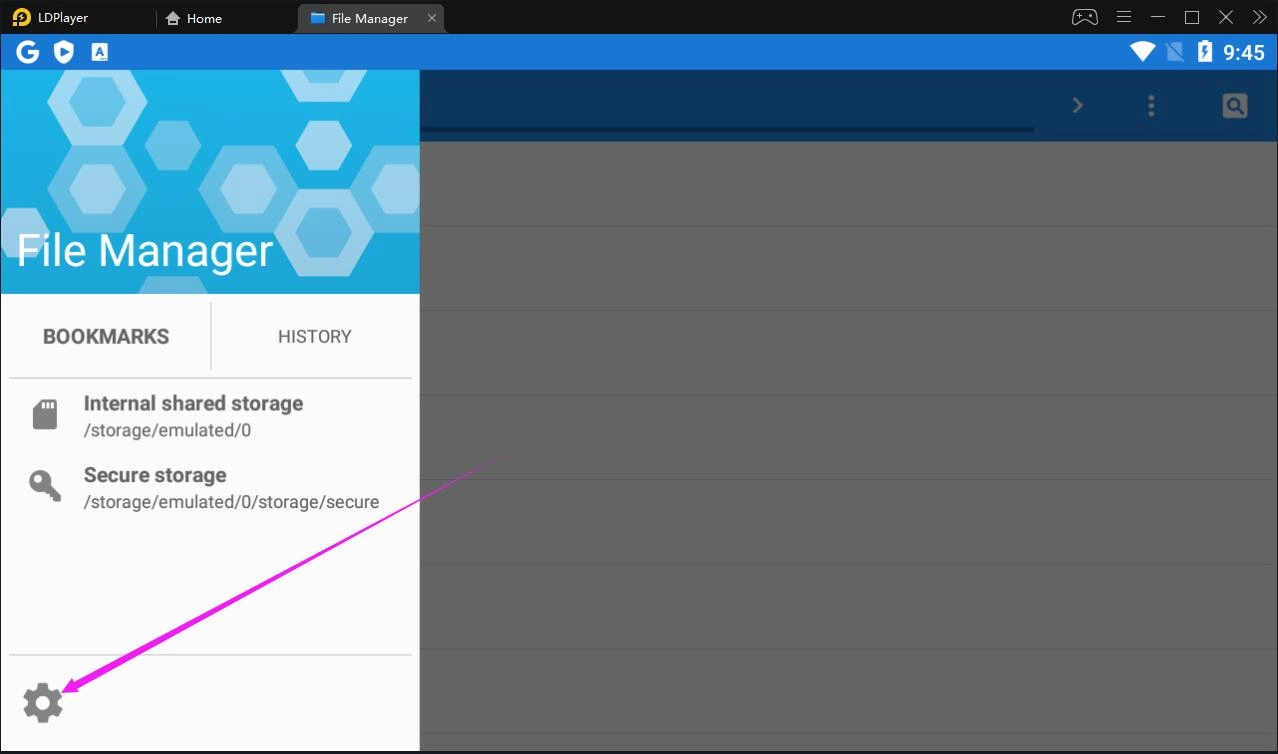Viewport: 1278px width, 754px height.
Task: Click the battery icon in the status bar
Action: tap(1203, 51)
